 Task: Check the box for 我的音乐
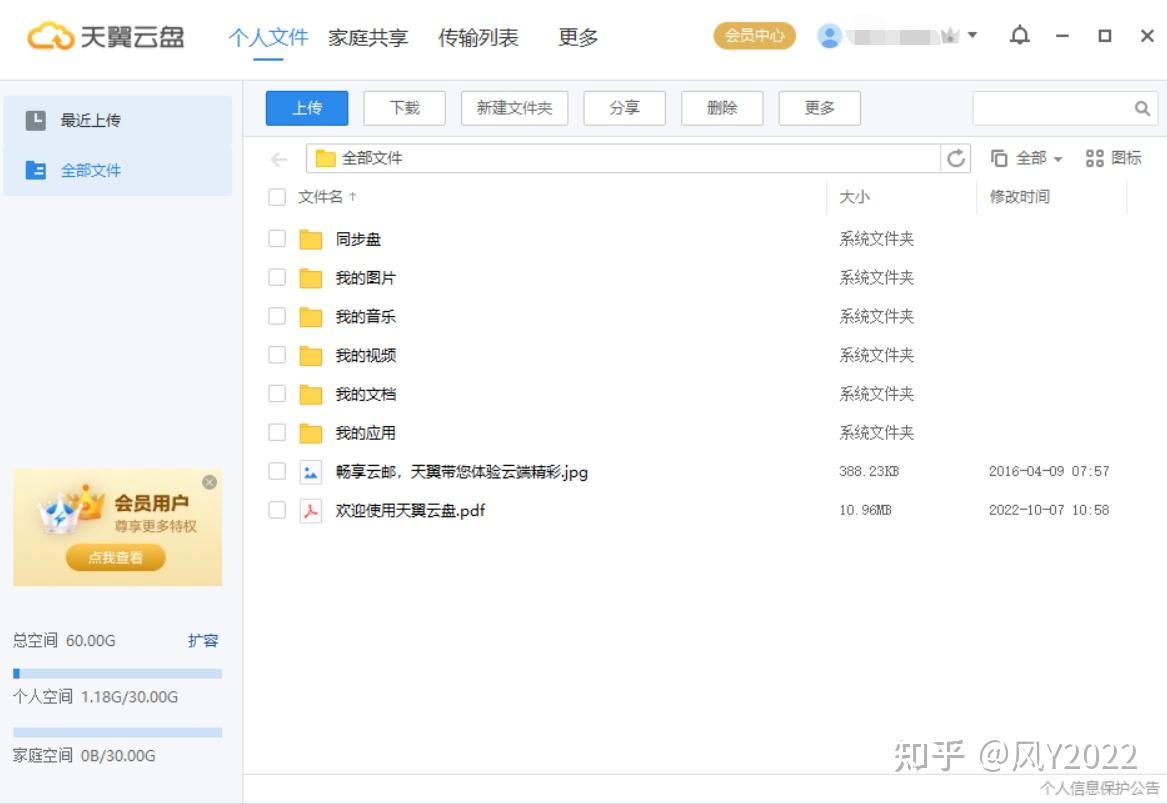(277, 316)
